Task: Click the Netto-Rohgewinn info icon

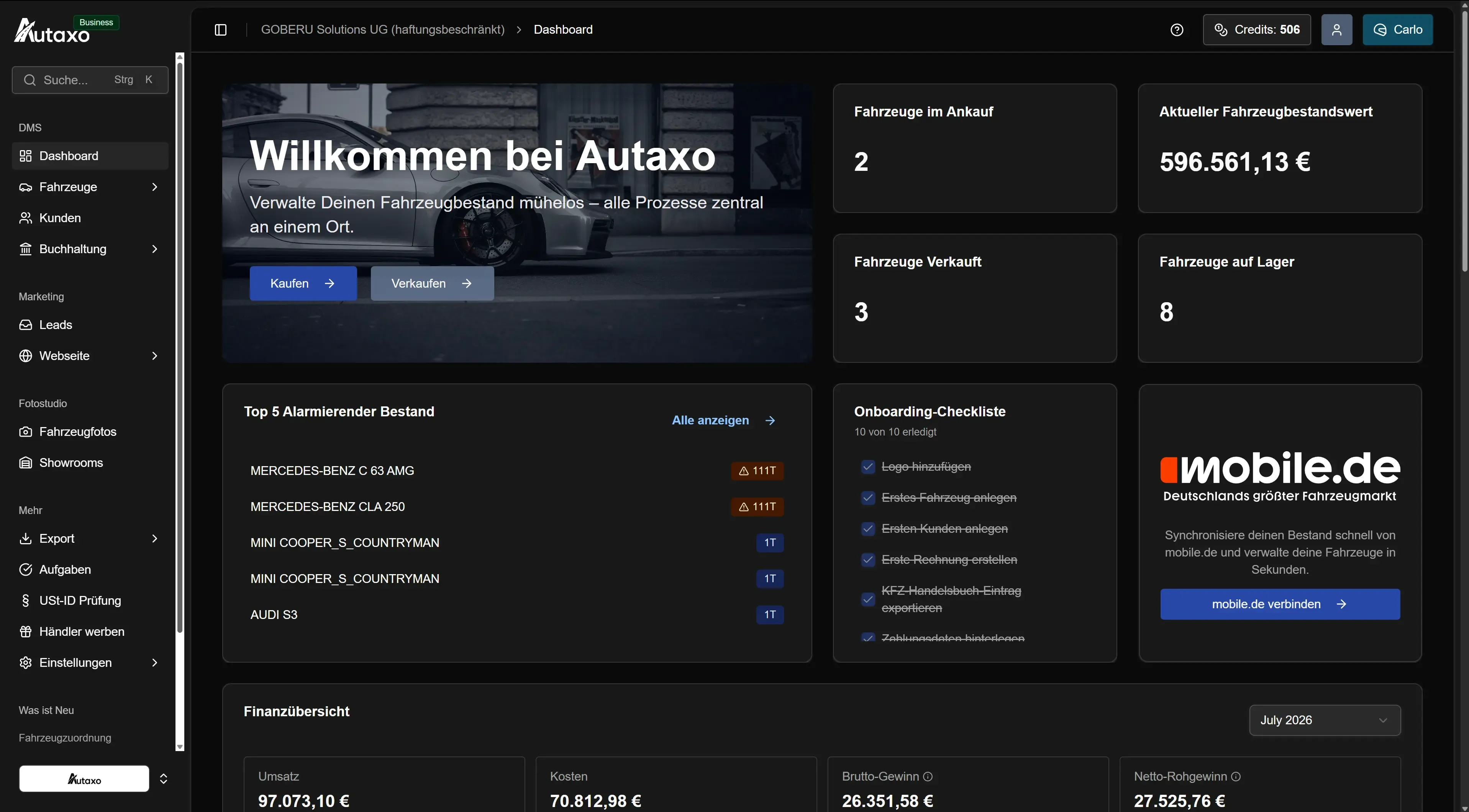Action: (x=1236, y=776)
